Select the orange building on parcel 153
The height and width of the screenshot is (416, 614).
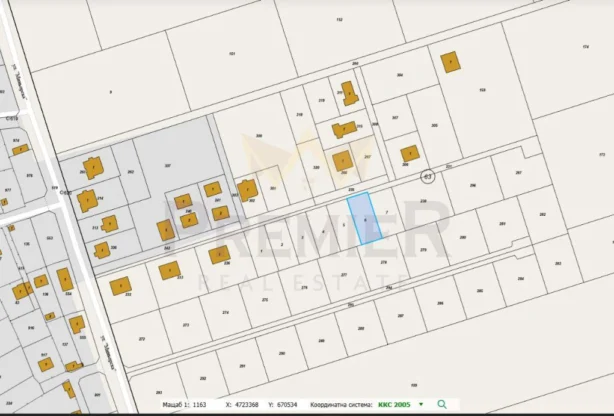click(x=451, y=62)
